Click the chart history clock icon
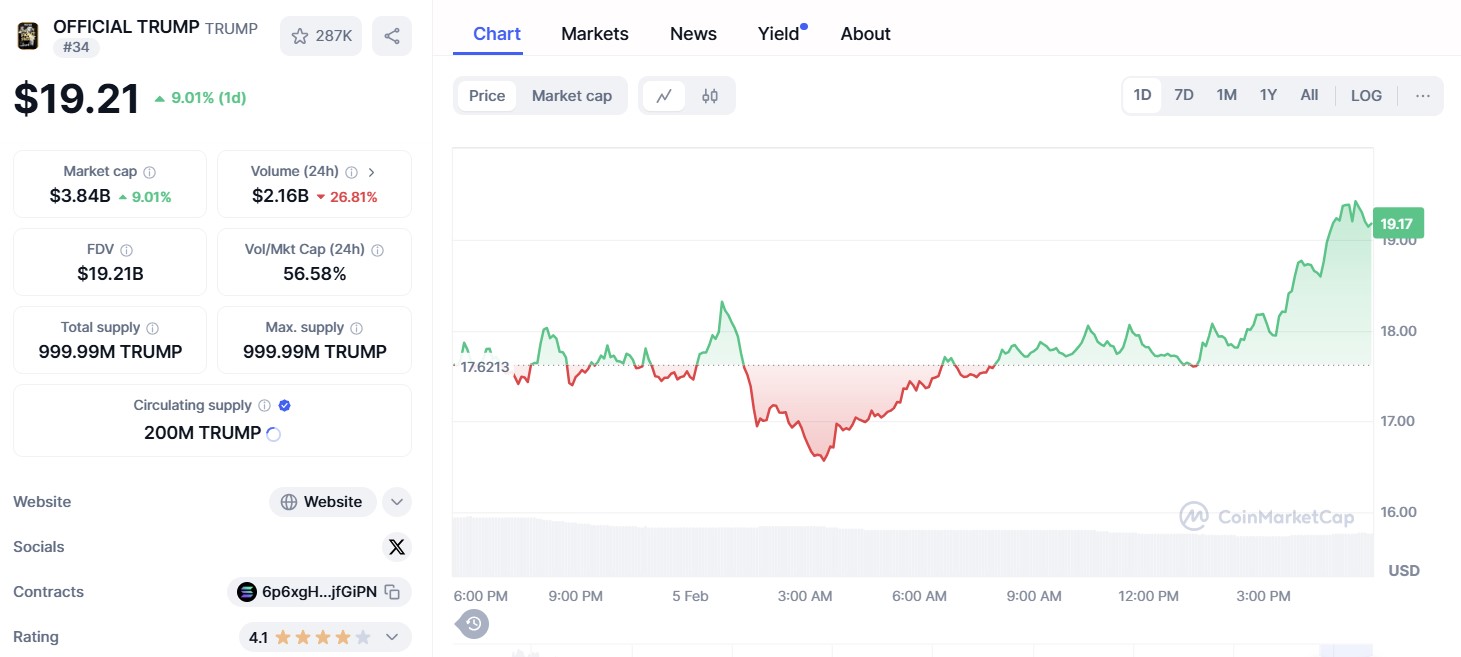 click(x=474, y=624)
